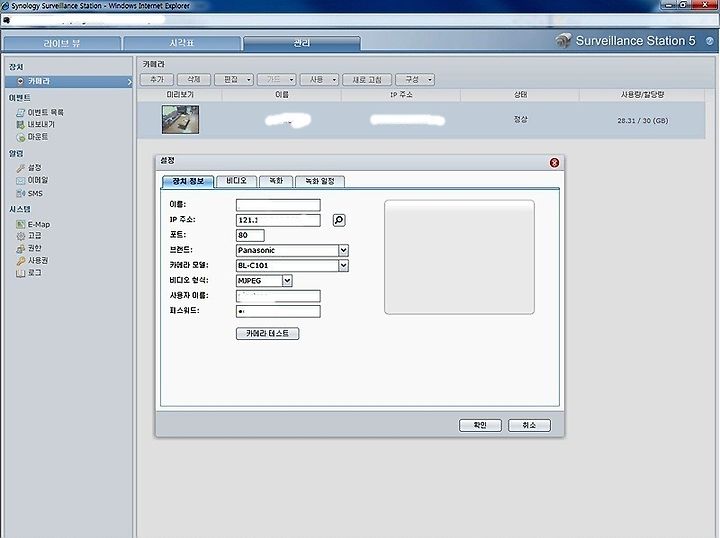Click the 상태 column header

tap(520, 95)
